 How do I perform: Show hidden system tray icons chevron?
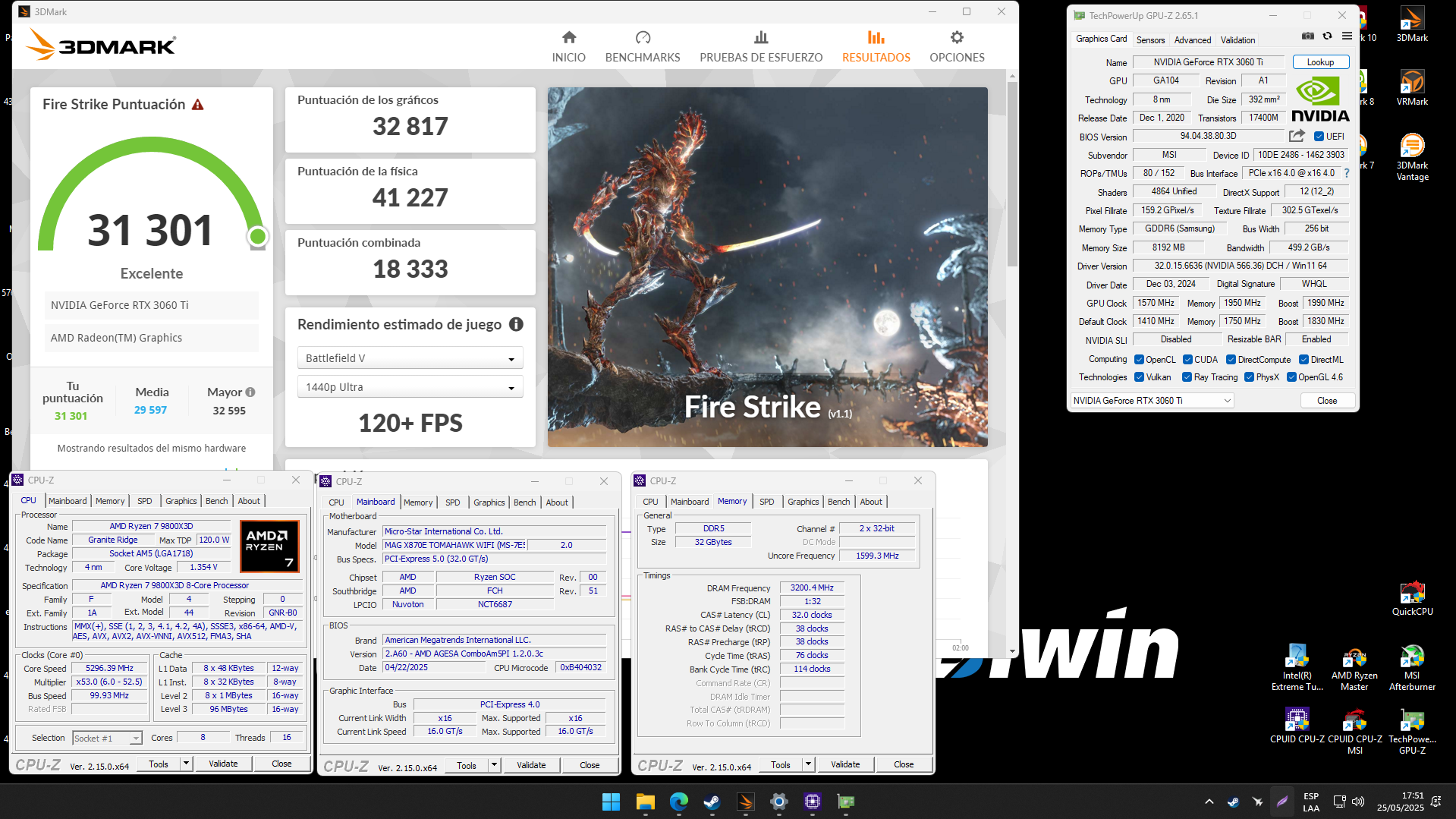[1209, 802]
